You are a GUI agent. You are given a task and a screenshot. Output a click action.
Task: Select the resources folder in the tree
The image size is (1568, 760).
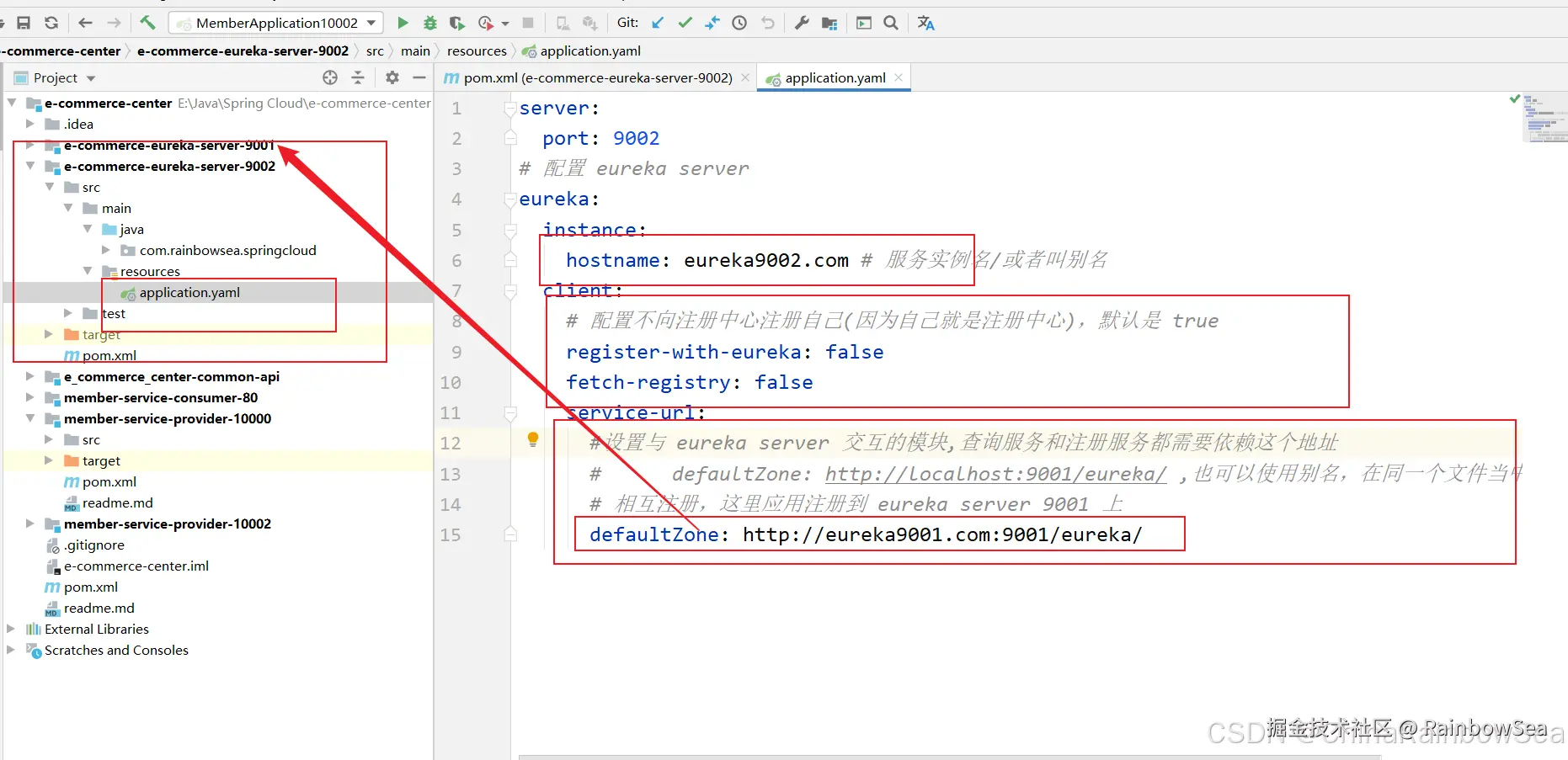point(150,271)
